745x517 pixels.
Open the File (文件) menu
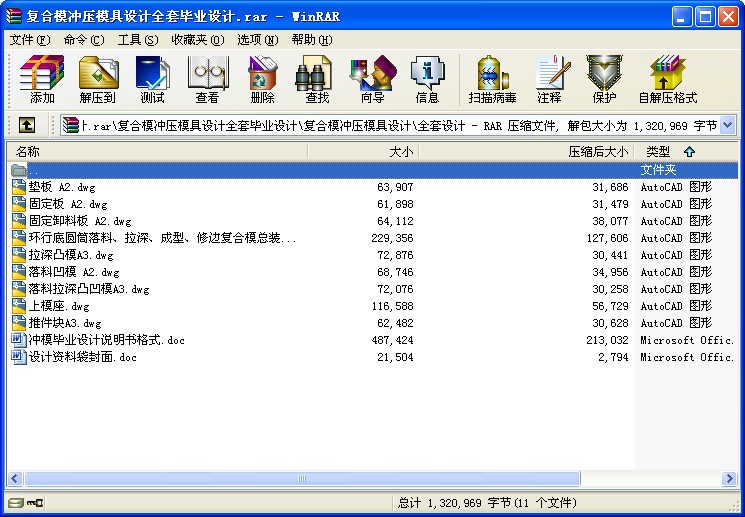pos(29,40)
